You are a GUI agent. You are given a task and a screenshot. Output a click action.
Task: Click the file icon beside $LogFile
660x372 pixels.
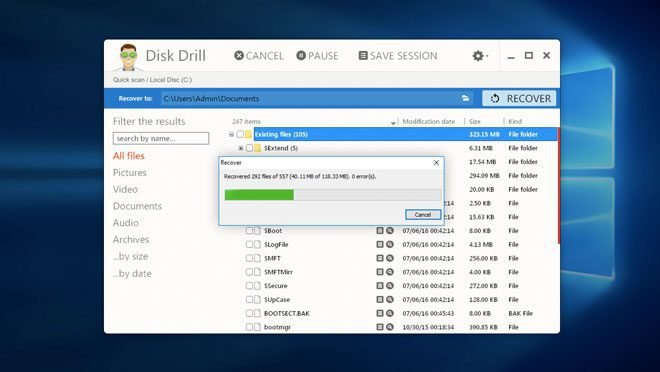257,244
